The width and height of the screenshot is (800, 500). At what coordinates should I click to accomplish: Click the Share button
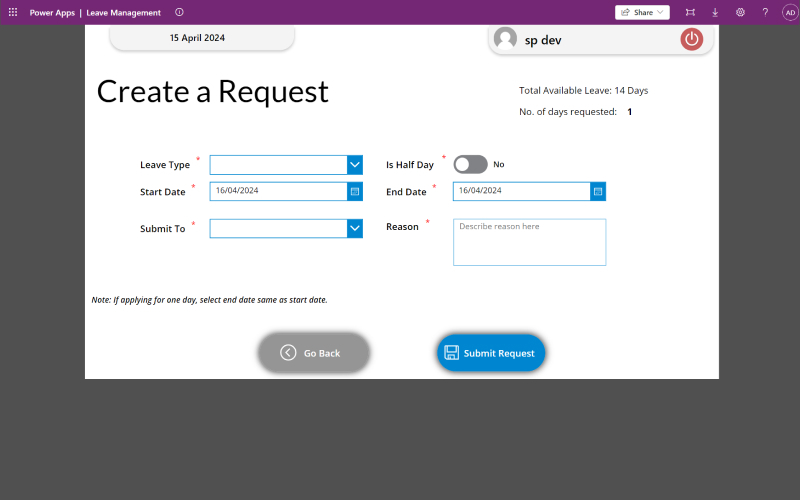pyautogui.click(x=642, y=12)
